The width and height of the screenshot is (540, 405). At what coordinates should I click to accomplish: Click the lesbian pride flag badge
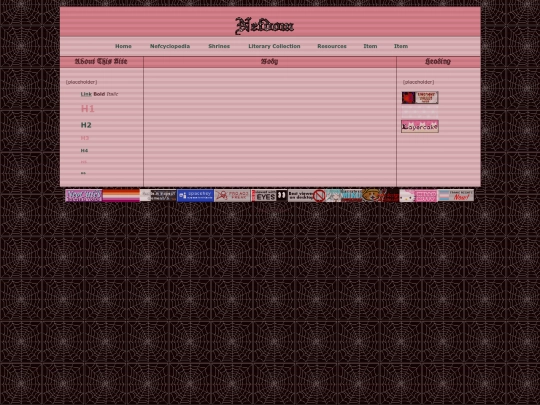pyautogui.click(x=121, y=196)
